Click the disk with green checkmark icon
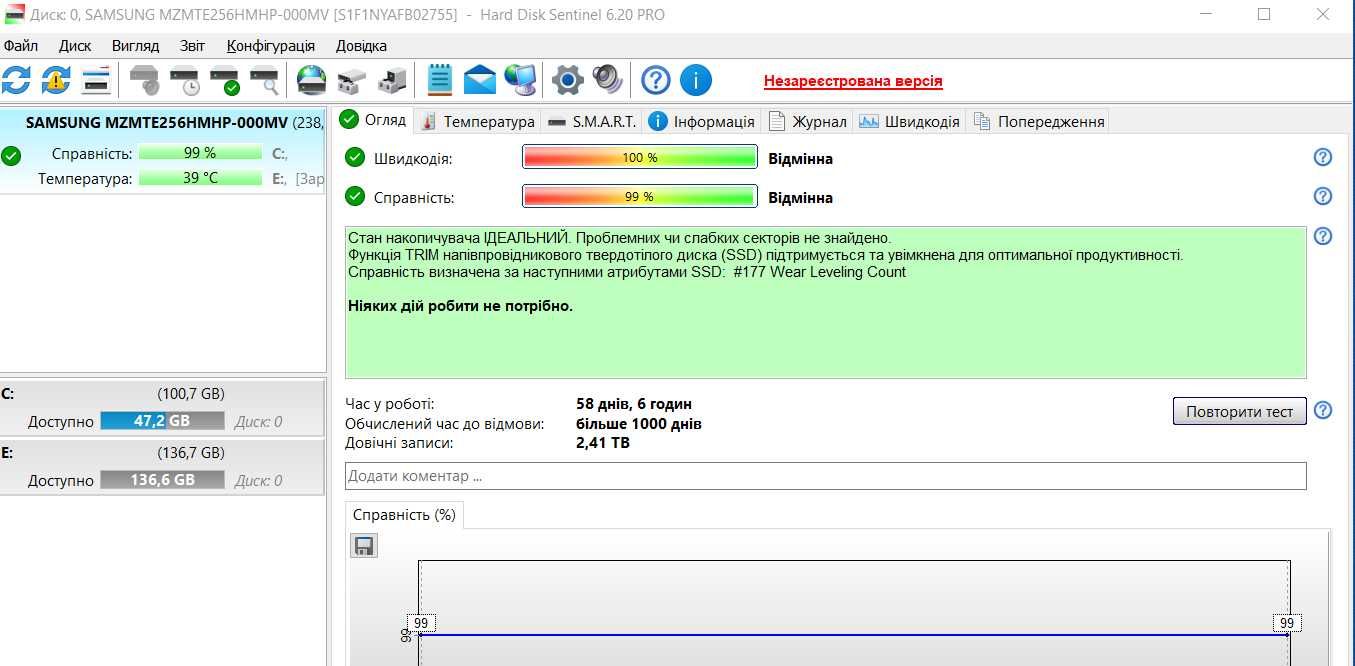 [225, 80]
